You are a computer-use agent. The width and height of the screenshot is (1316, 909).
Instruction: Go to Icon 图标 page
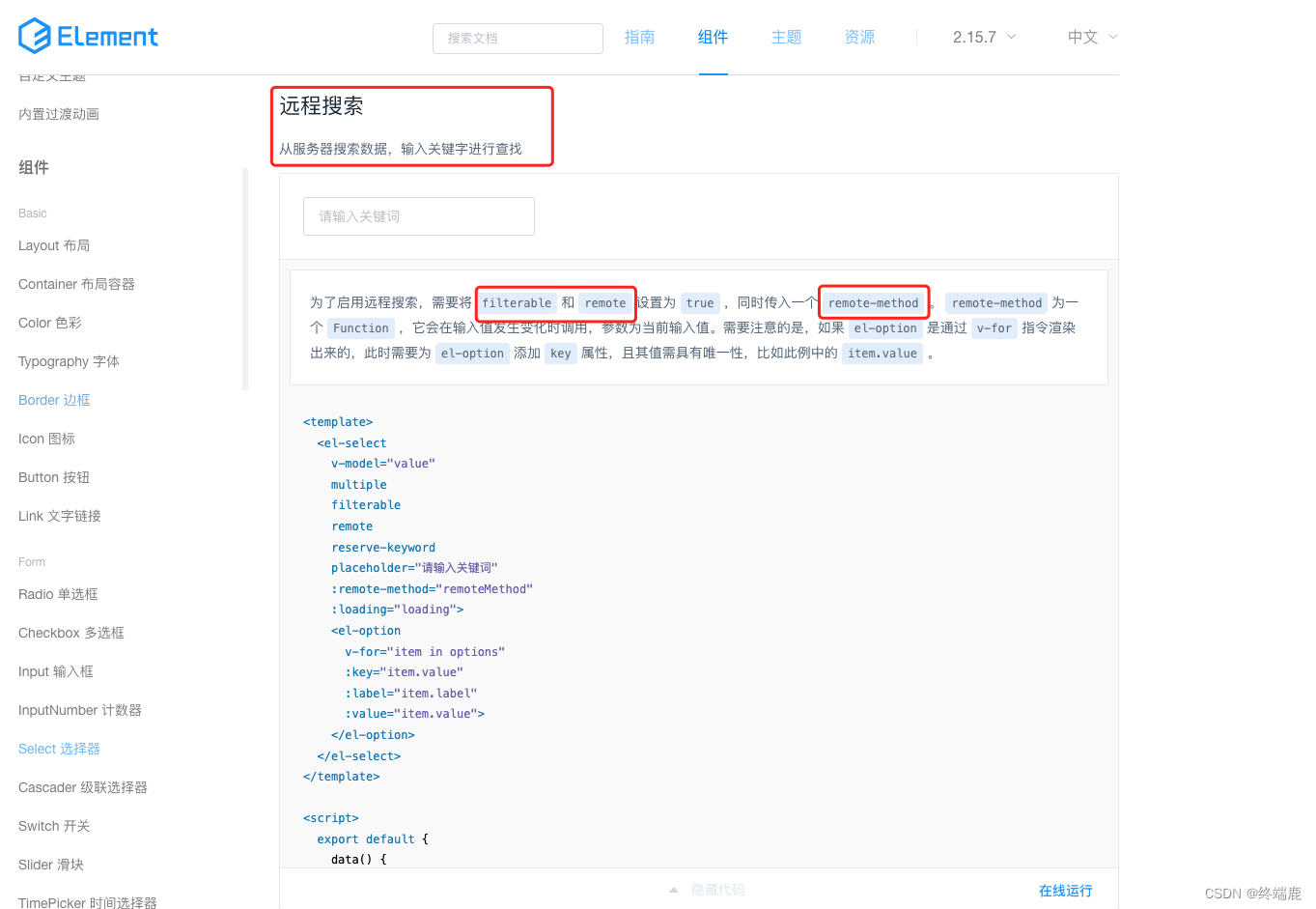46,439
